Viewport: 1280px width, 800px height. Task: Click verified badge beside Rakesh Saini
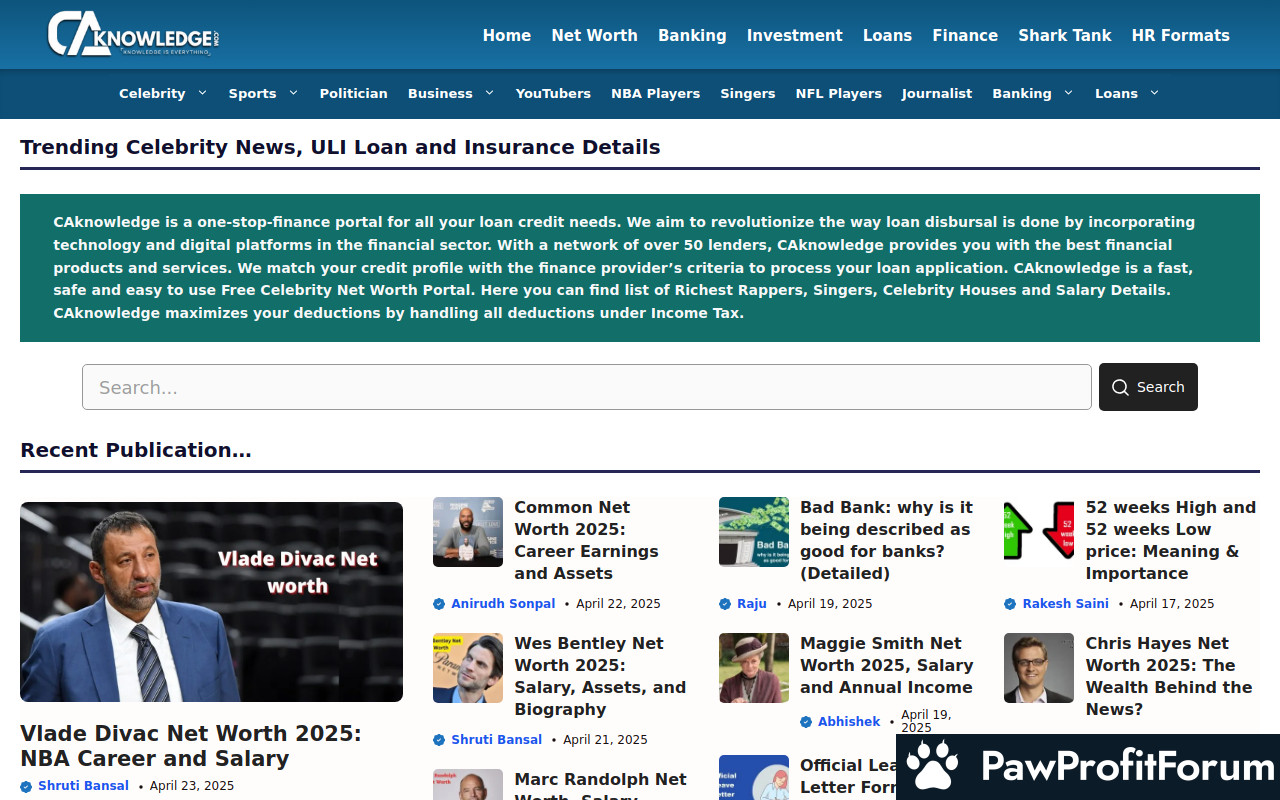pos(1010,604)
